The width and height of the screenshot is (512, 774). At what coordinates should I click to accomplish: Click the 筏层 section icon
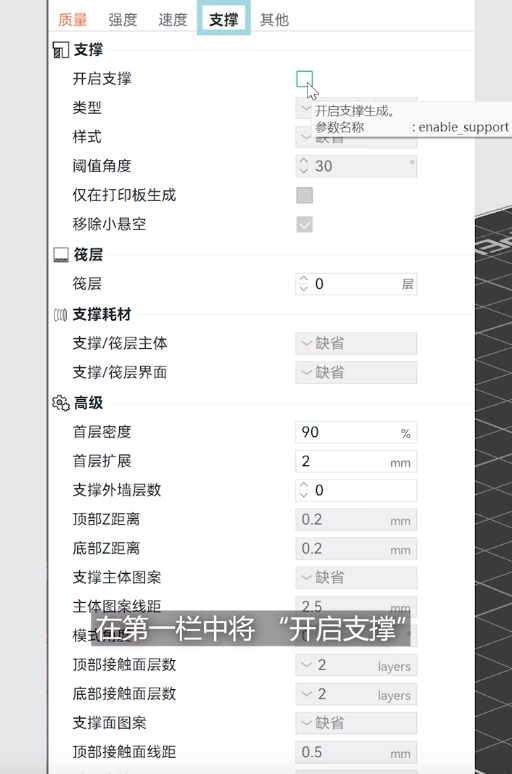point(60,255)
